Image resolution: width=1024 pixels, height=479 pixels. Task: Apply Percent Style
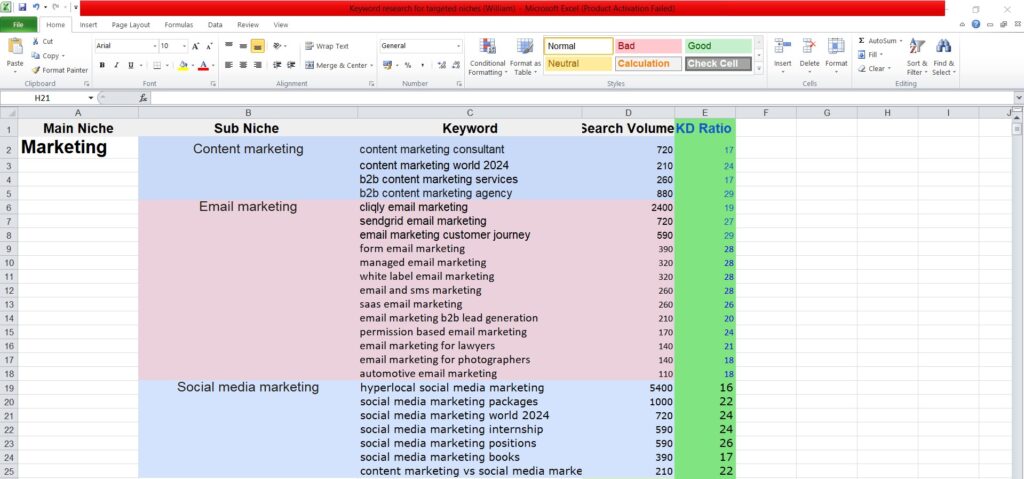[408, 65]
